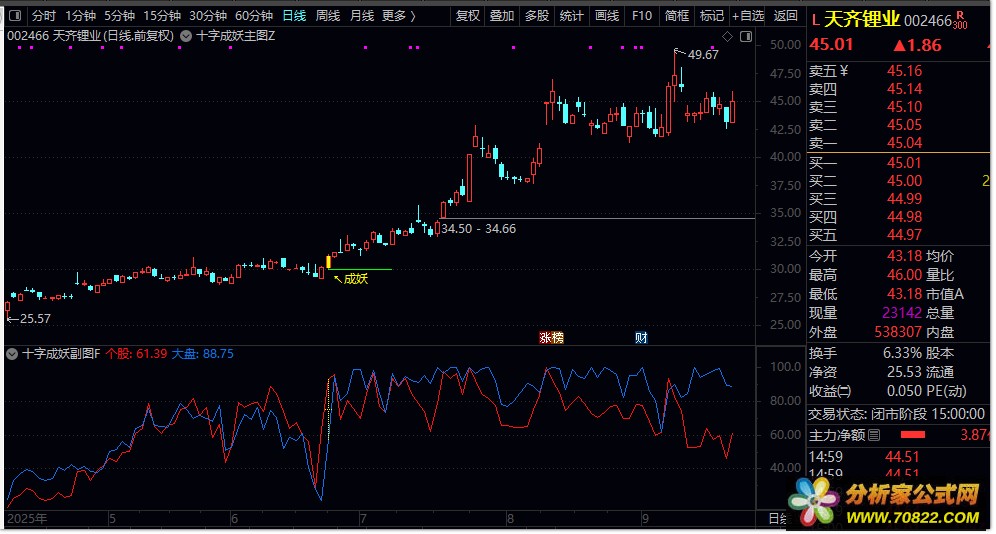Select 卖三 price 45.10
The height and width of the screenshot is (534, 996).
[x=904, y=107]
